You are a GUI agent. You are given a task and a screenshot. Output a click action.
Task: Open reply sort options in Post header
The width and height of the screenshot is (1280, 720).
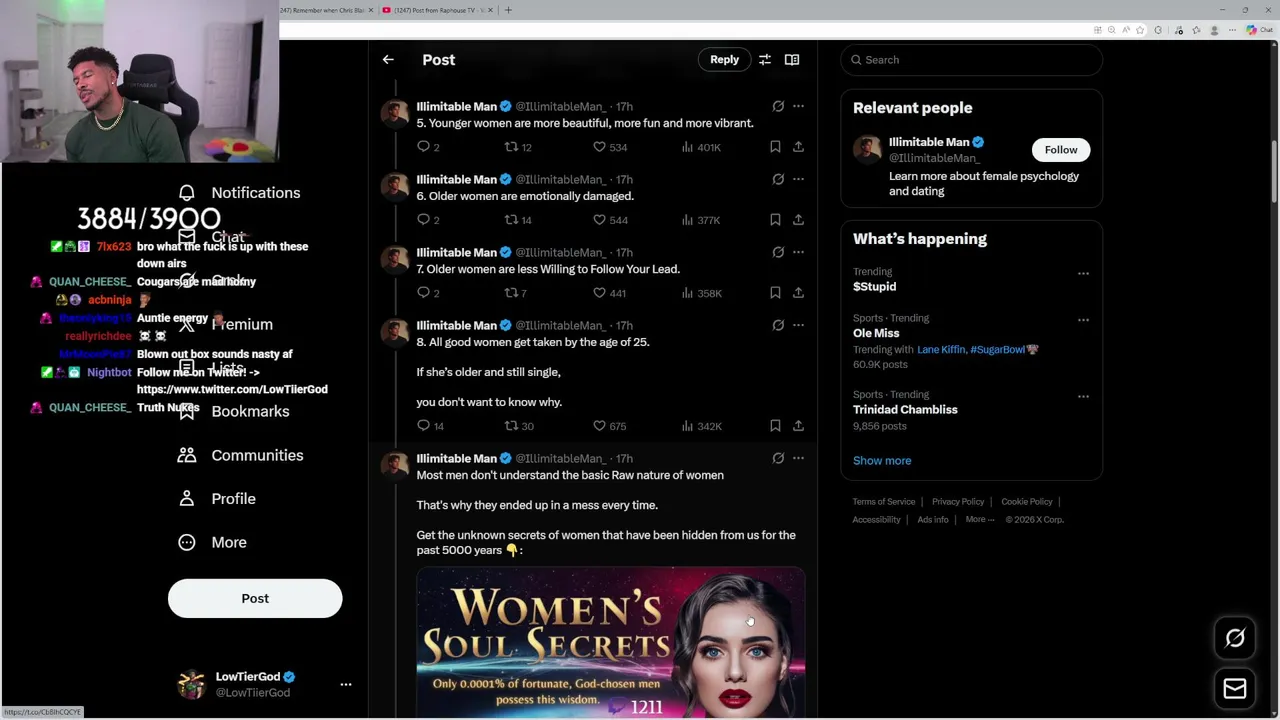coord(765,60)
